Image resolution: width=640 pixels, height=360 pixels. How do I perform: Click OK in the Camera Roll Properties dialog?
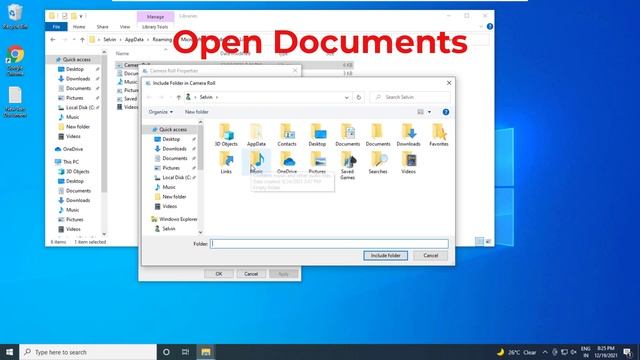(219, 274)
